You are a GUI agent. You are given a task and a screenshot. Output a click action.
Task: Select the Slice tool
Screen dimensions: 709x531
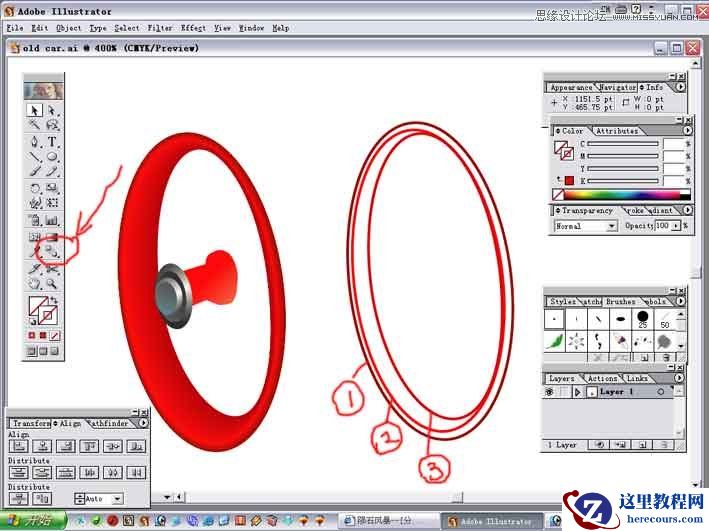point(34,269)
